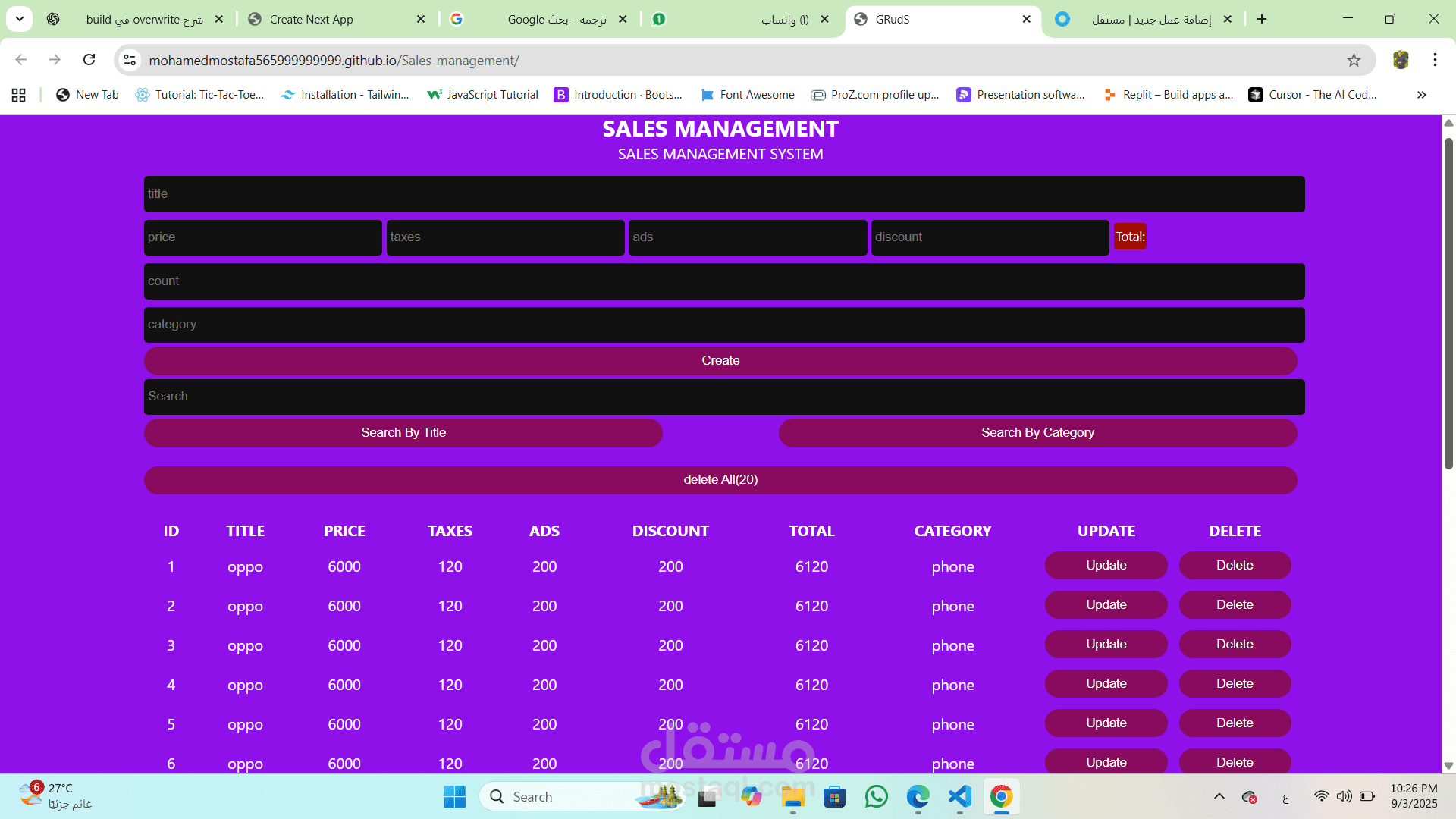Focus the taxes input field

pos(506,237)
